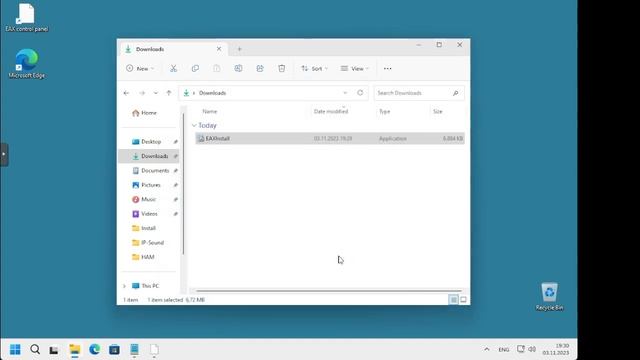Click the ENG language indicator
640x360 pixels.
tap(504, 349)
